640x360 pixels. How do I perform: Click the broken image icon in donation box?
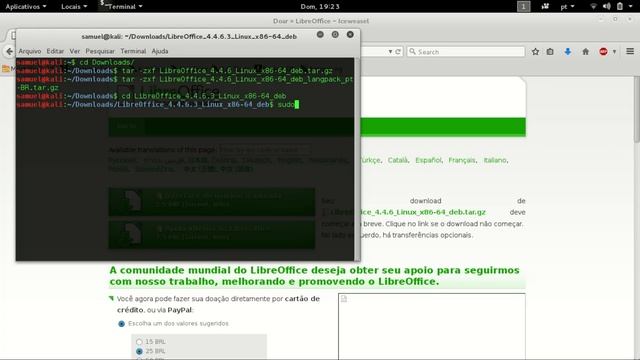[344, 299]
